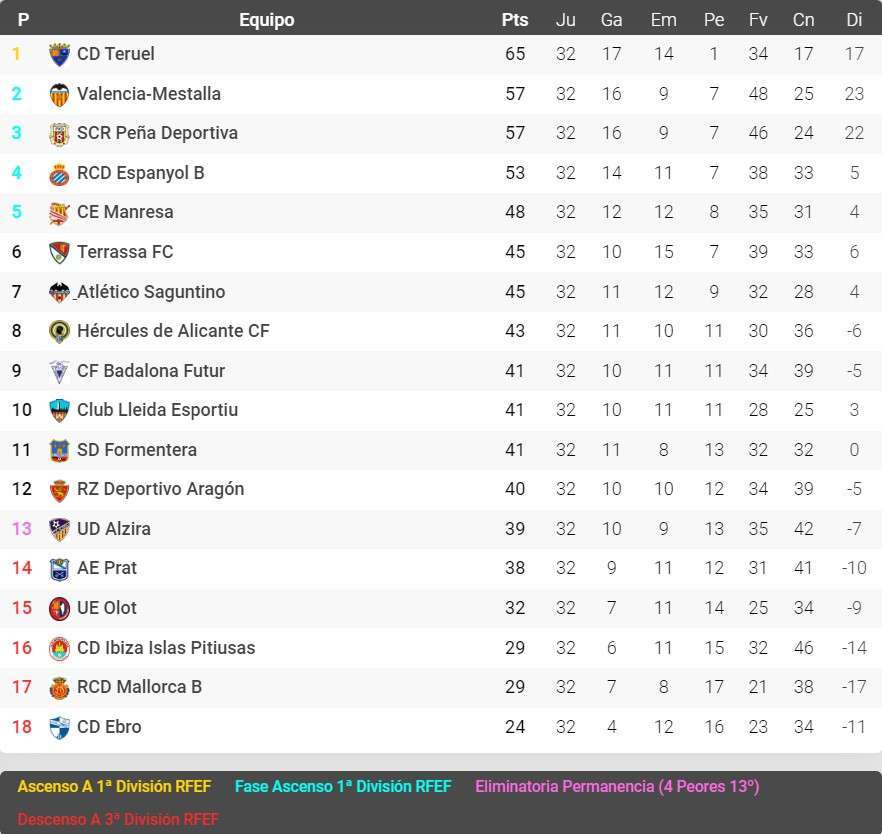Click the Fase Ascenso 1ª División RFEF label
The height and width of the screenshot is (834, 882).
343,787
